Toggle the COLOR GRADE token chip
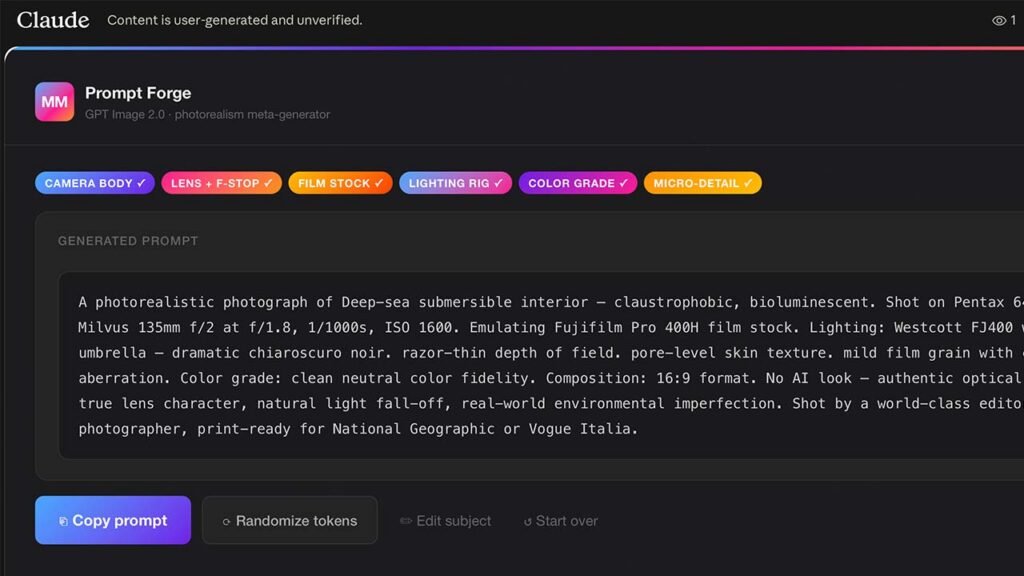This screenshot has width=1024, height=576. (577, 183)
